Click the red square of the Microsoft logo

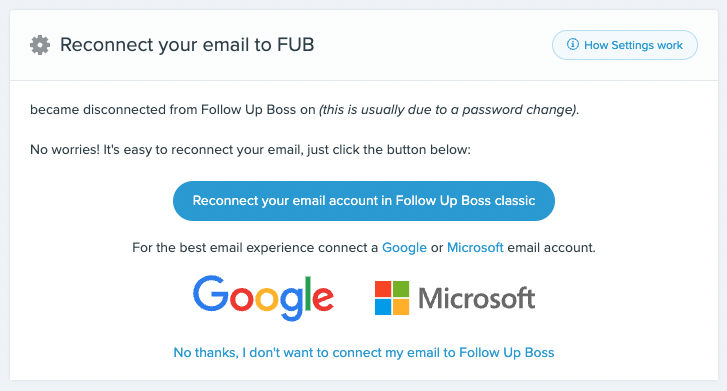tap(383, 289)
